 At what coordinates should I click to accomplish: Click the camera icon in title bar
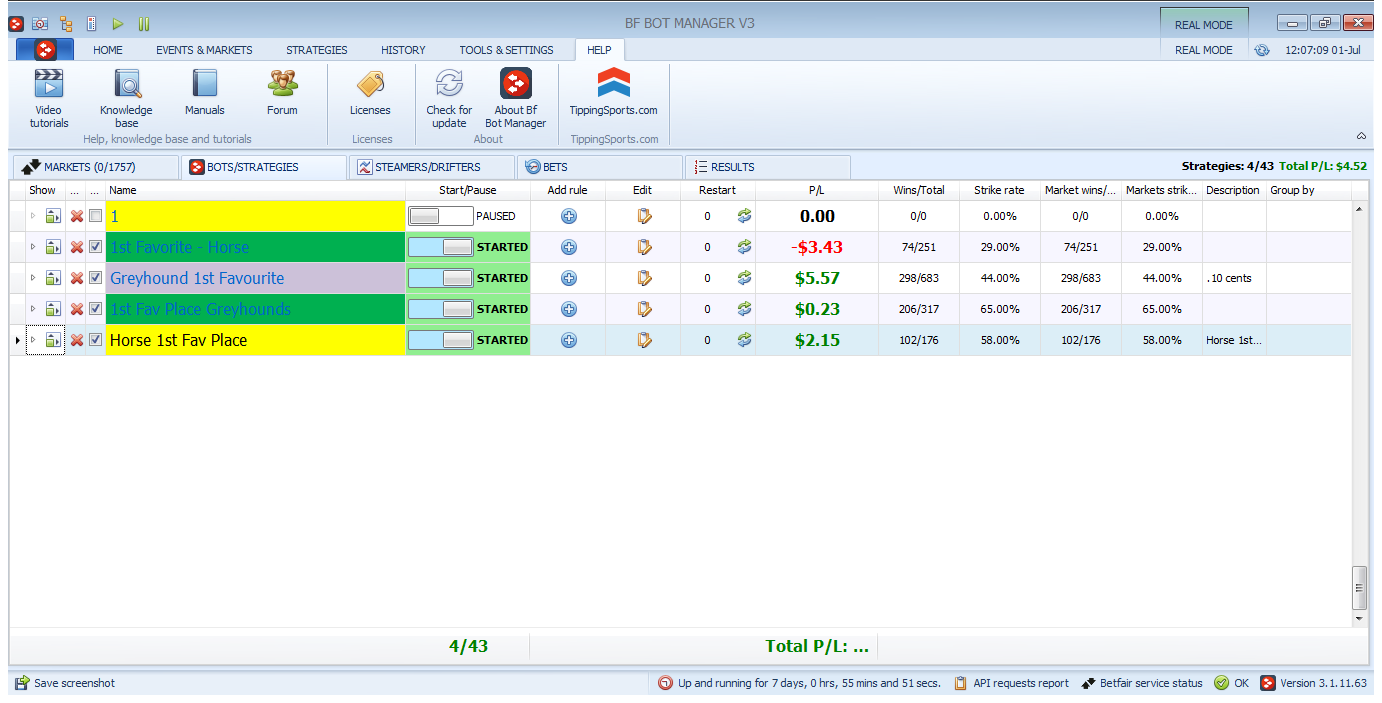40,23
